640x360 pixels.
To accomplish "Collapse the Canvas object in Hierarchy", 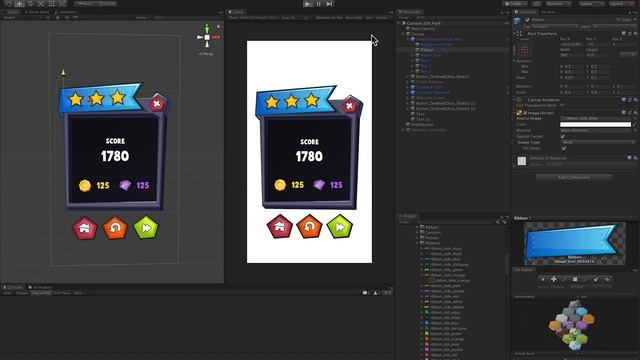I will [x=403, y=34].
